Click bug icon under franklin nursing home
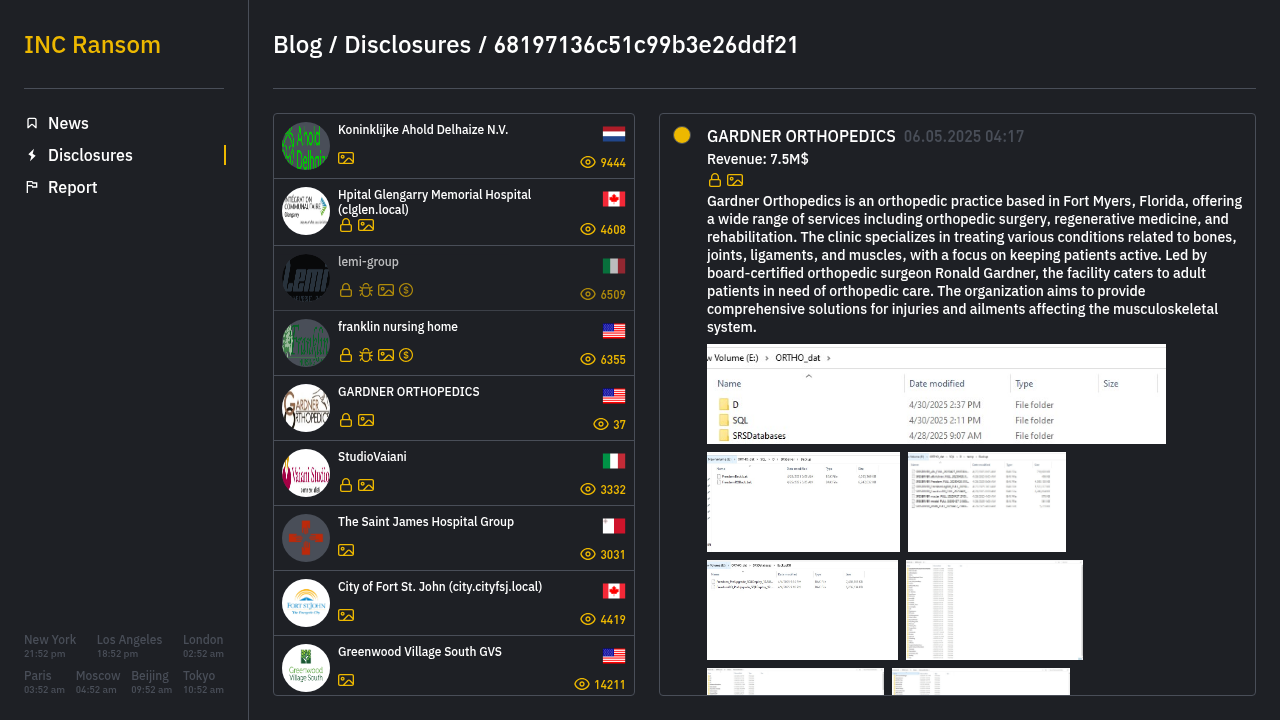Viewport: 1280px width, 720px height. tap(366, 355)
